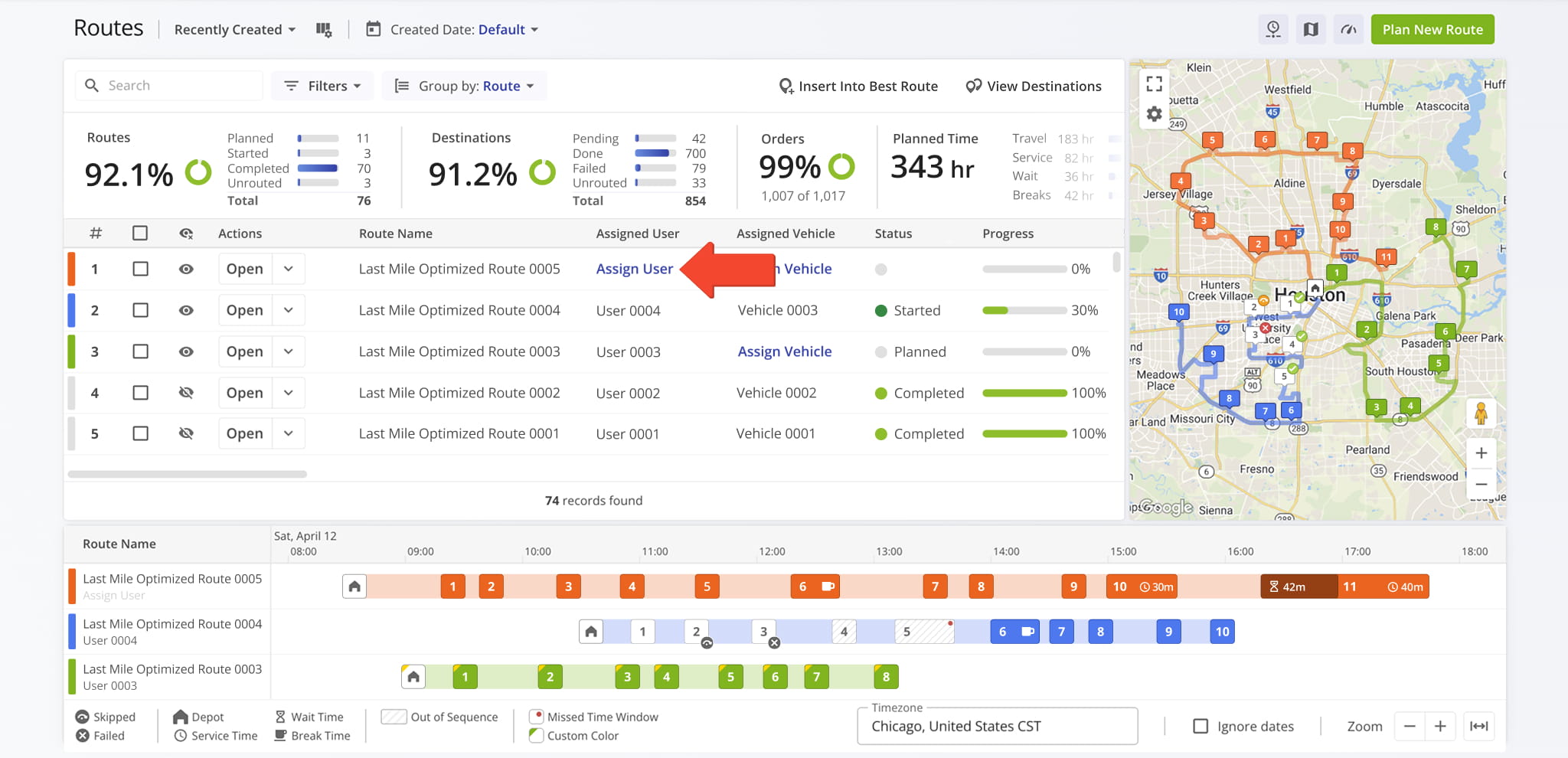1568x758 pixels.
Task: Click the calendar icon for Created Date
Action: [373, 29]
